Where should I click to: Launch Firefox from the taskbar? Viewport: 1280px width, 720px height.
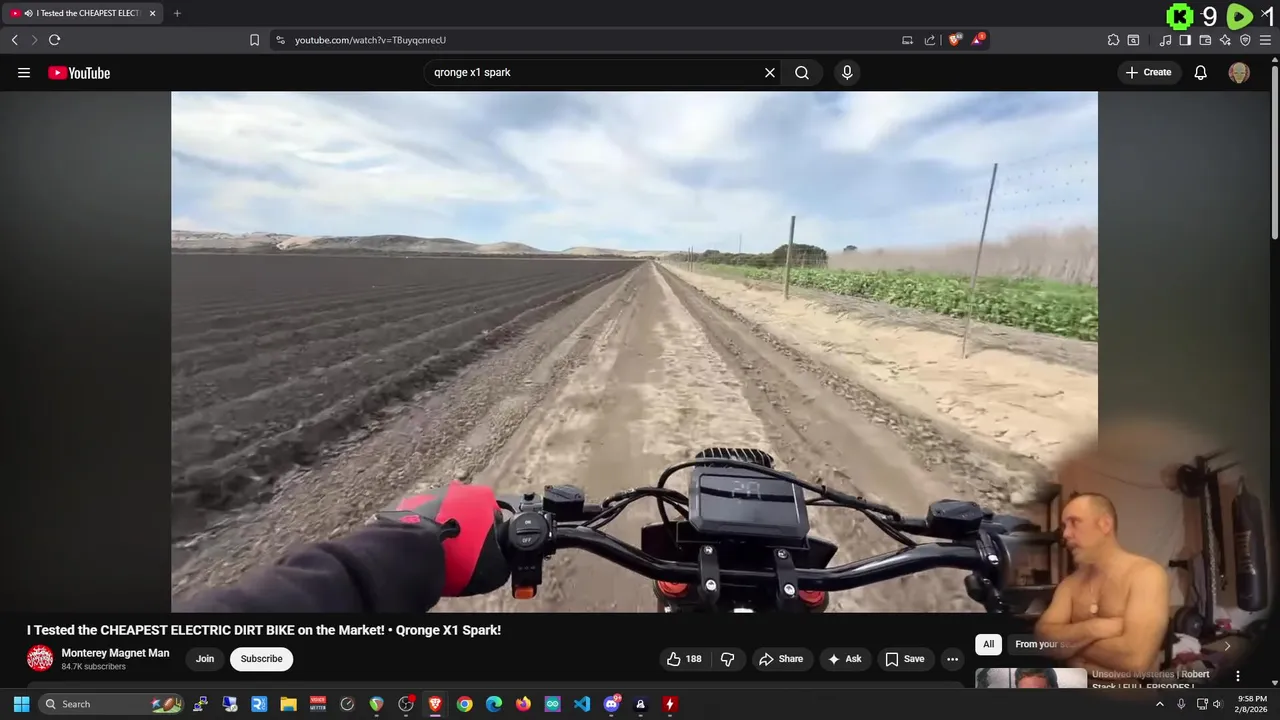523,704
